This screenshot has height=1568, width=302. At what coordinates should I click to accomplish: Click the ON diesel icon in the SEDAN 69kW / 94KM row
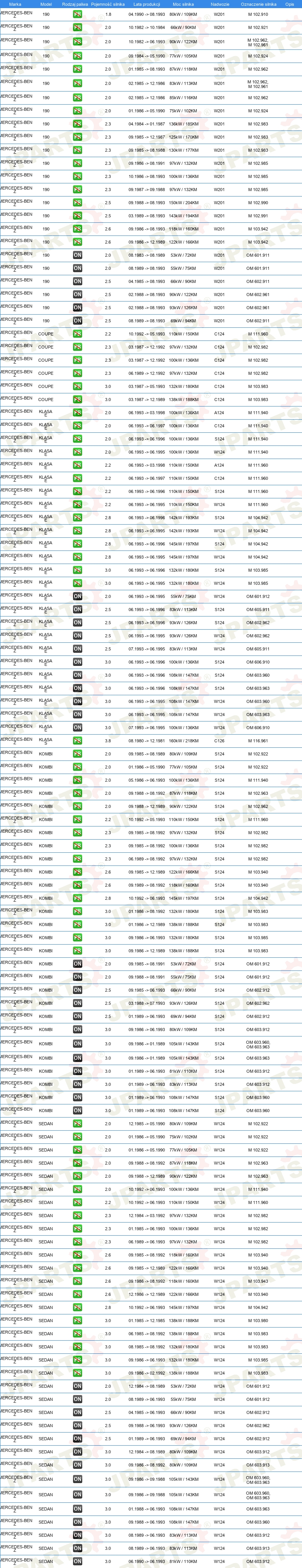[x=77, y=1439]
